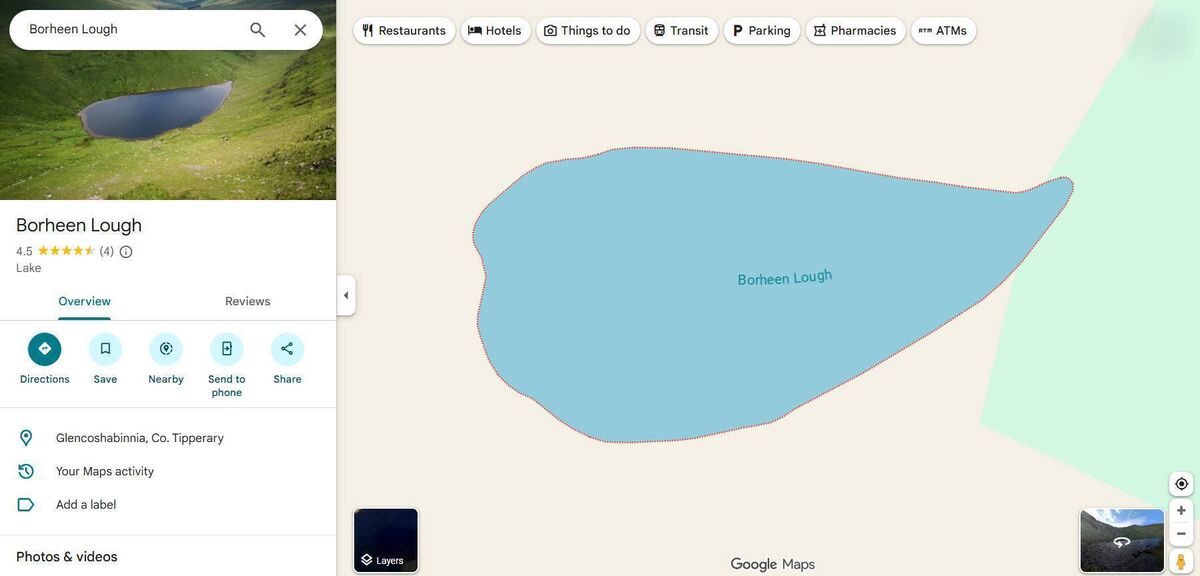Open the Layers map type switcher
Image resolution: width=1200 pixels, height=576 pixels.
tap(386, 540)
